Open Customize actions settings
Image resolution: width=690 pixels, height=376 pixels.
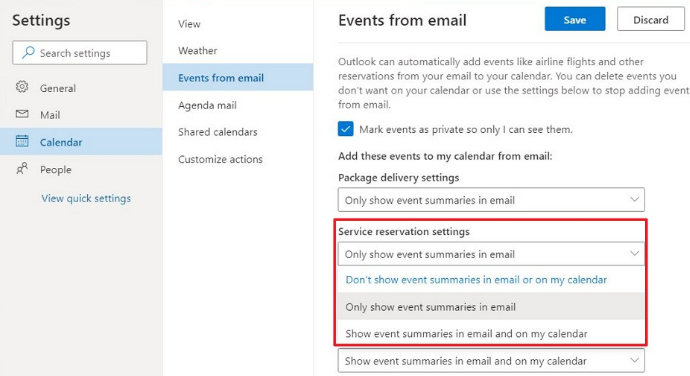coord(238,159)
